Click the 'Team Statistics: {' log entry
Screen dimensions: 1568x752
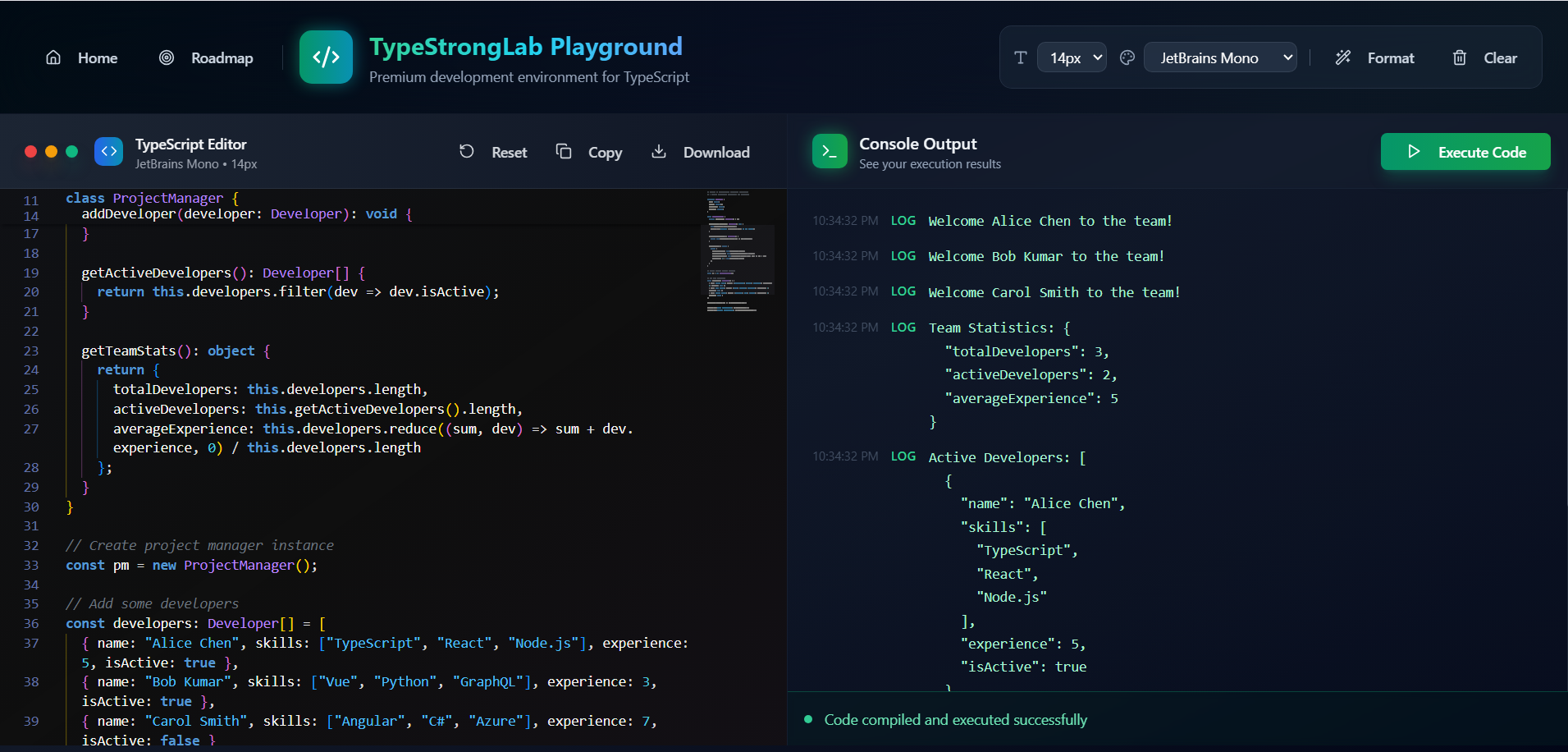click(x=999, y=328)
